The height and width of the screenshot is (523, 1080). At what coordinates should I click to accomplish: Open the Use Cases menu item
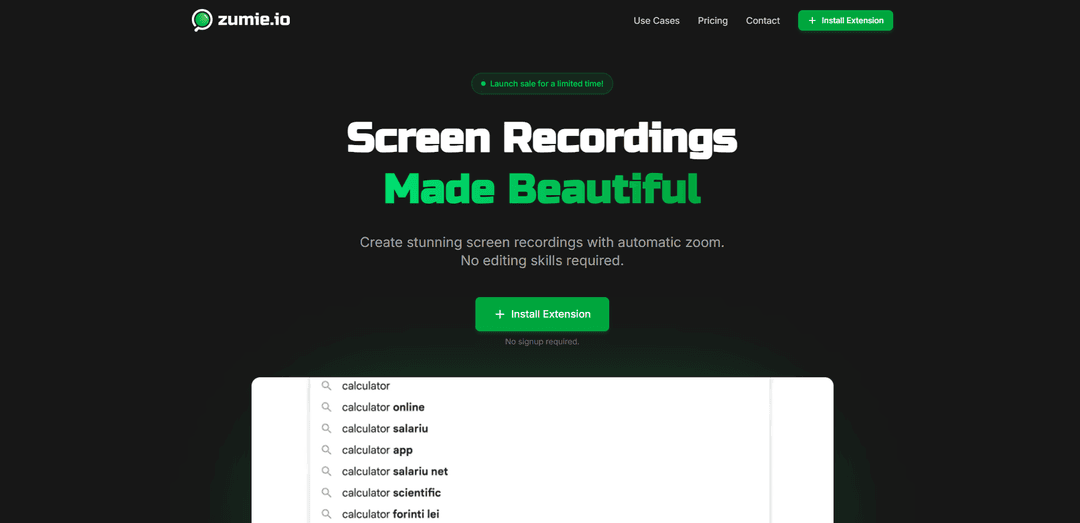tap(656, 21)
